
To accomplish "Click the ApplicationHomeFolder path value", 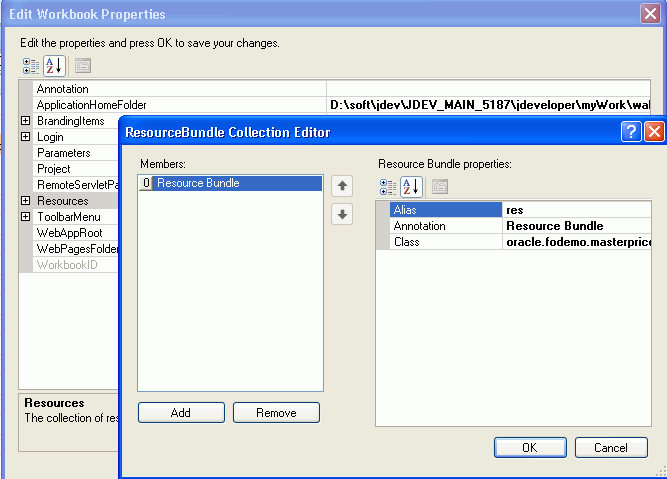I will [489, 105].
